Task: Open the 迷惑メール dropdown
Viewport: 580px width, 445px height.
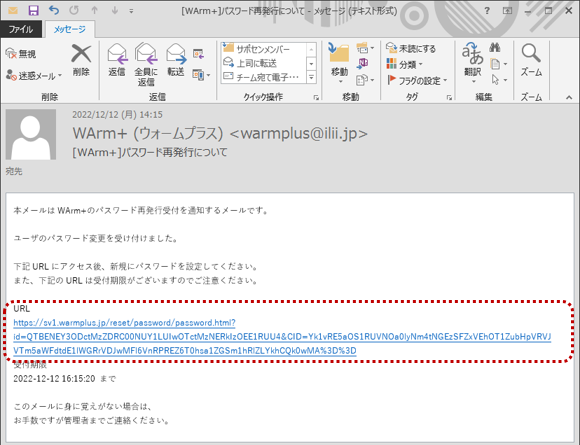Action: click(34, 75)
